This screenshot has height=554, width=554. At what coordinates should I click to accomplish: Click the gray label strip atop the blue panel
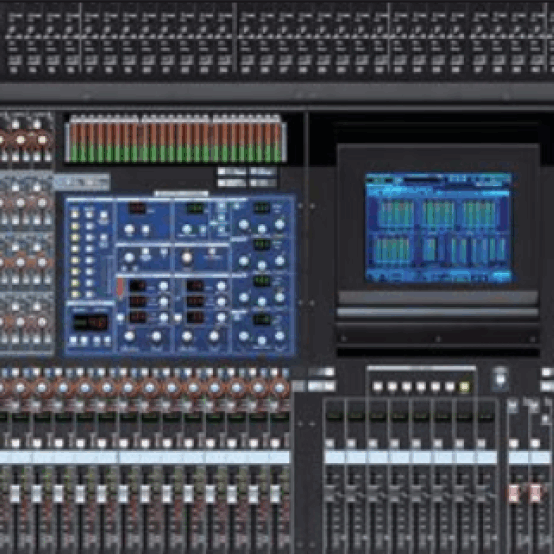coord(181,194)
